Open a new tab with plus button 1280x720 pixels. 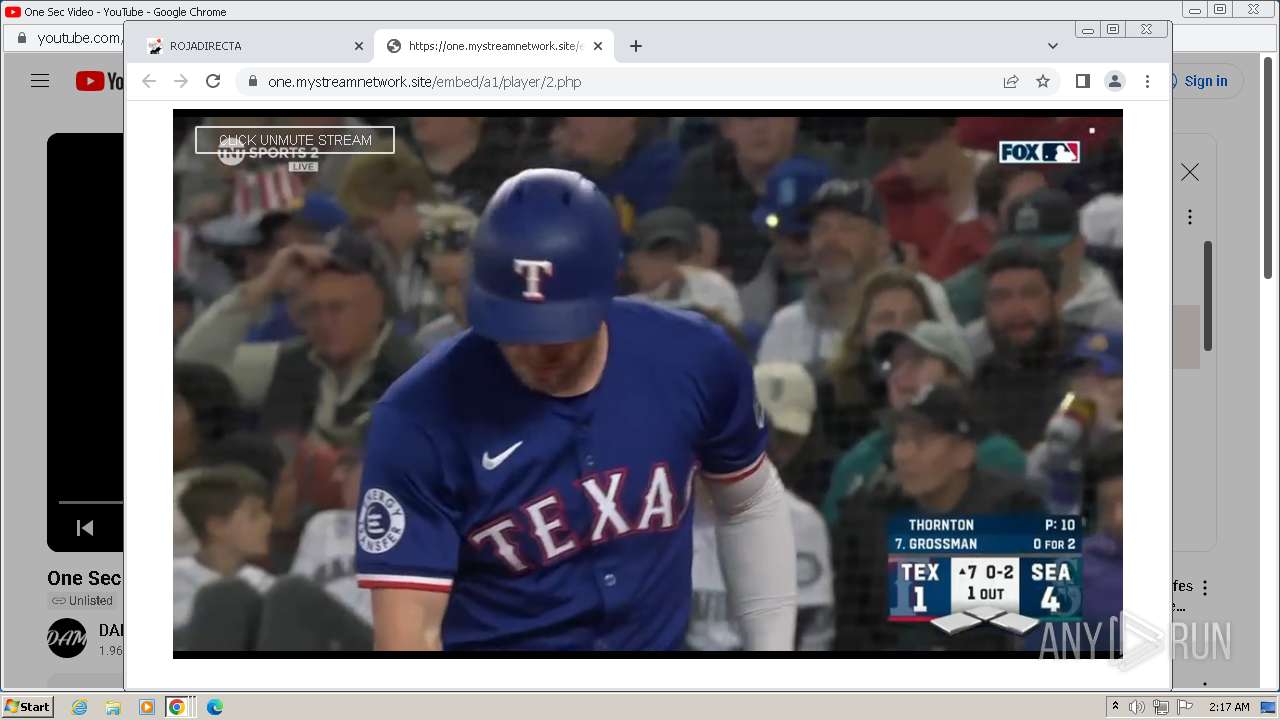pyautogui.click(x=636, y=46)
